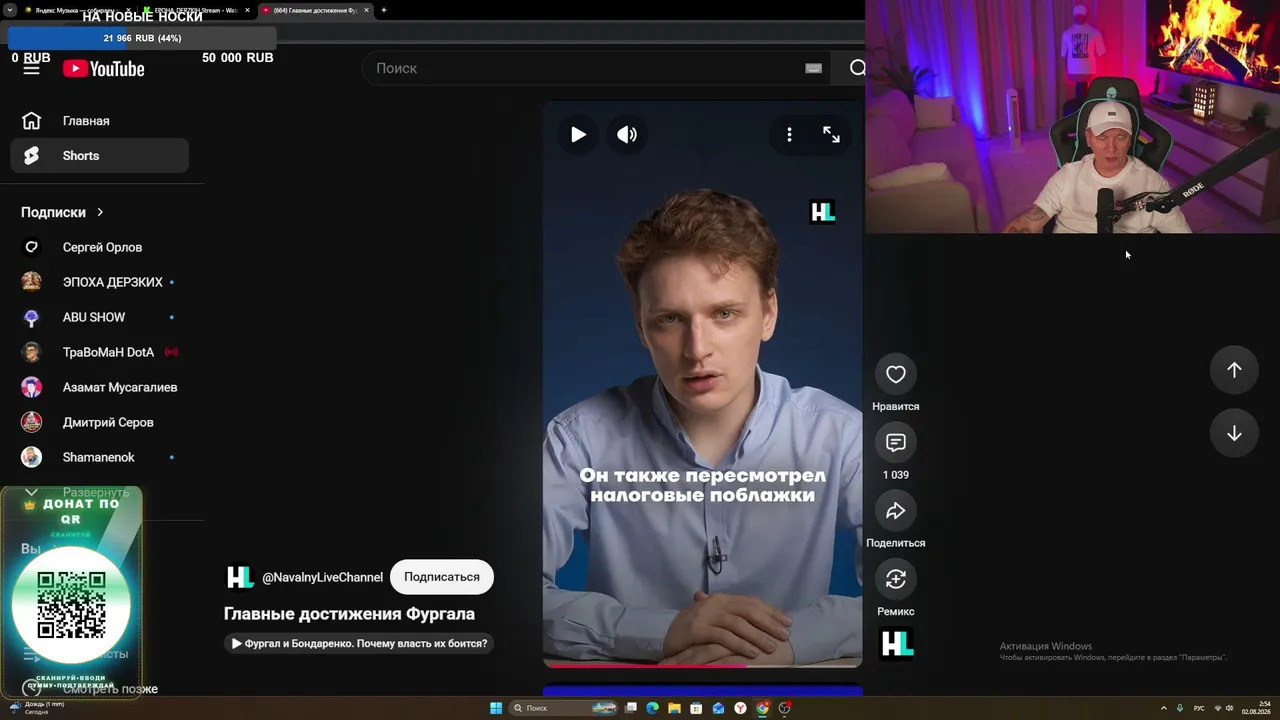This screenshot has width=1280, height=720.
Task: Like the Short with the heart button
Action: (x=896, y=374)
